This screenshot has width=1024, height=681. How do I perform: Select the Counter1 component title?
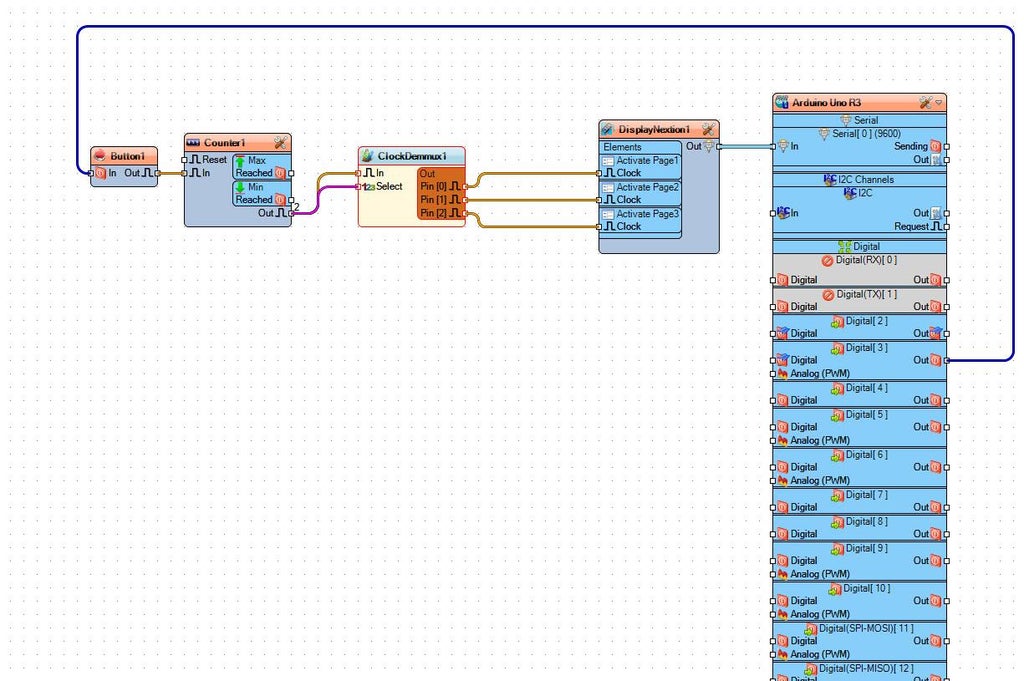pos(225,142)
